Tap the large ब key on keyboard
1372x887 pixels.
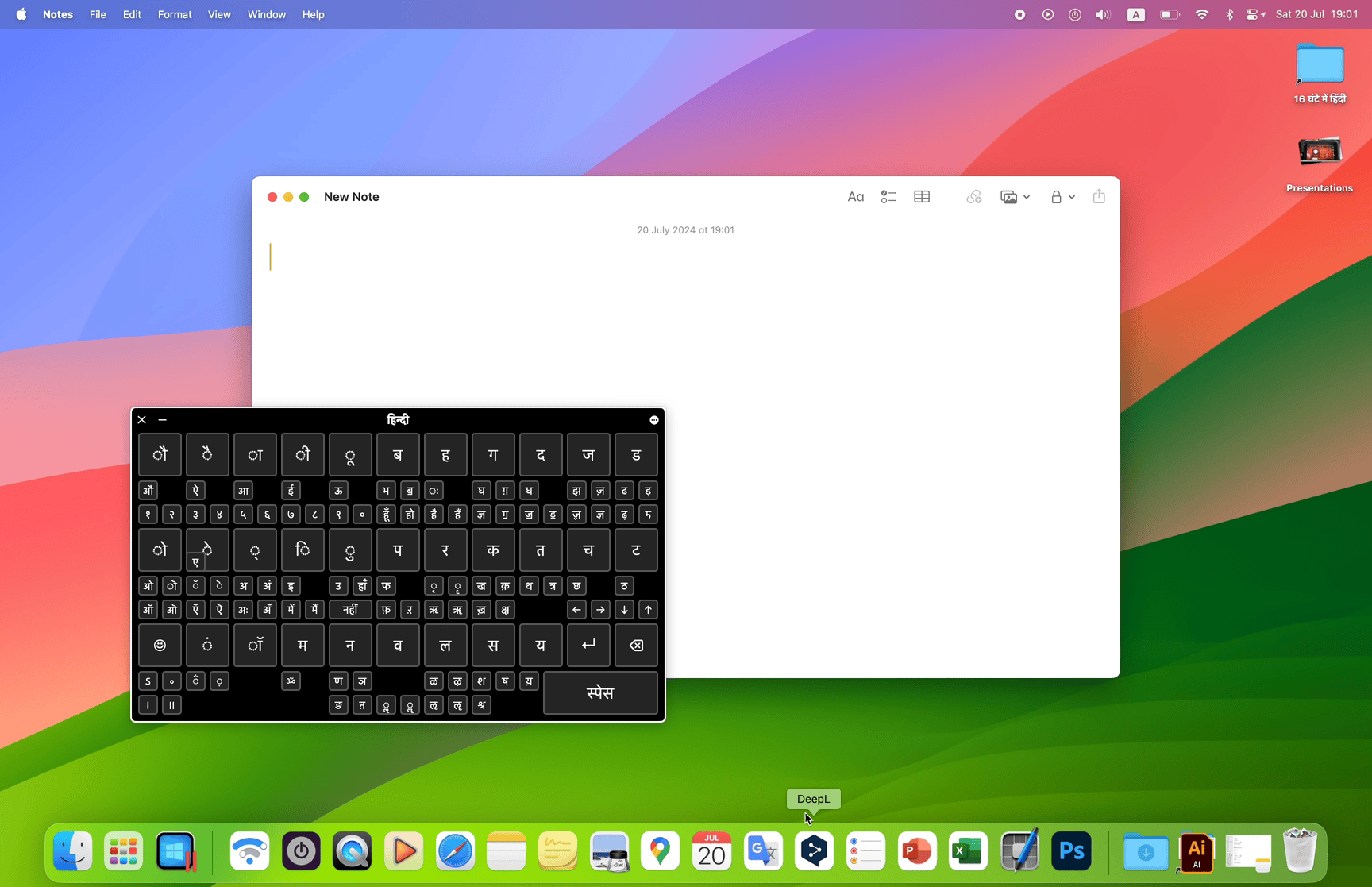(x=398, y=455)
